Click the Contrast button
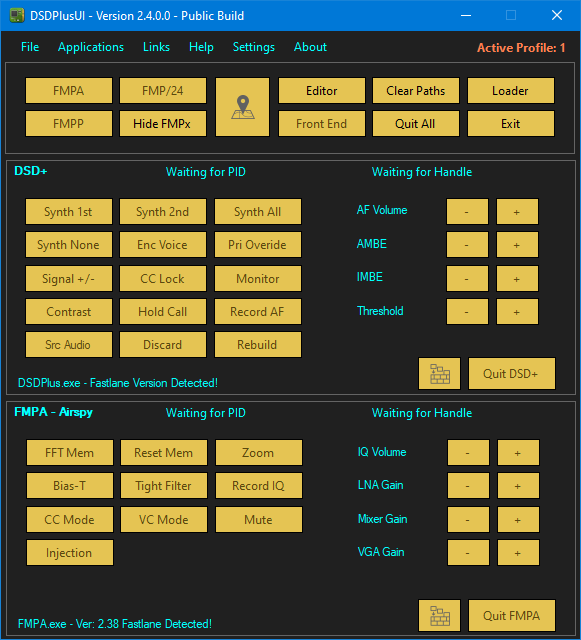 point(69,311)
